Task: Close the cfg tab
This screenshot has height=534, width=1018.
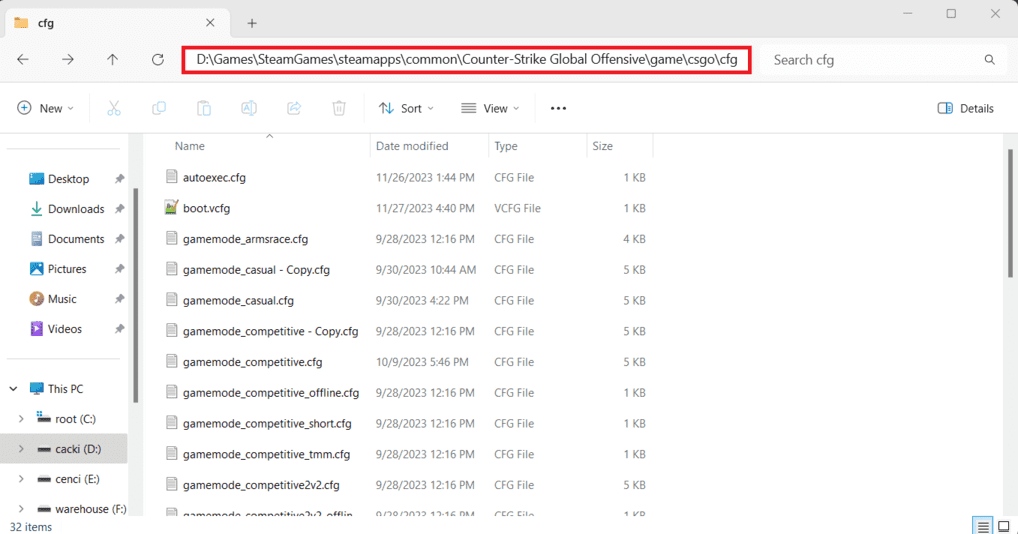Action: pos(210,23)
